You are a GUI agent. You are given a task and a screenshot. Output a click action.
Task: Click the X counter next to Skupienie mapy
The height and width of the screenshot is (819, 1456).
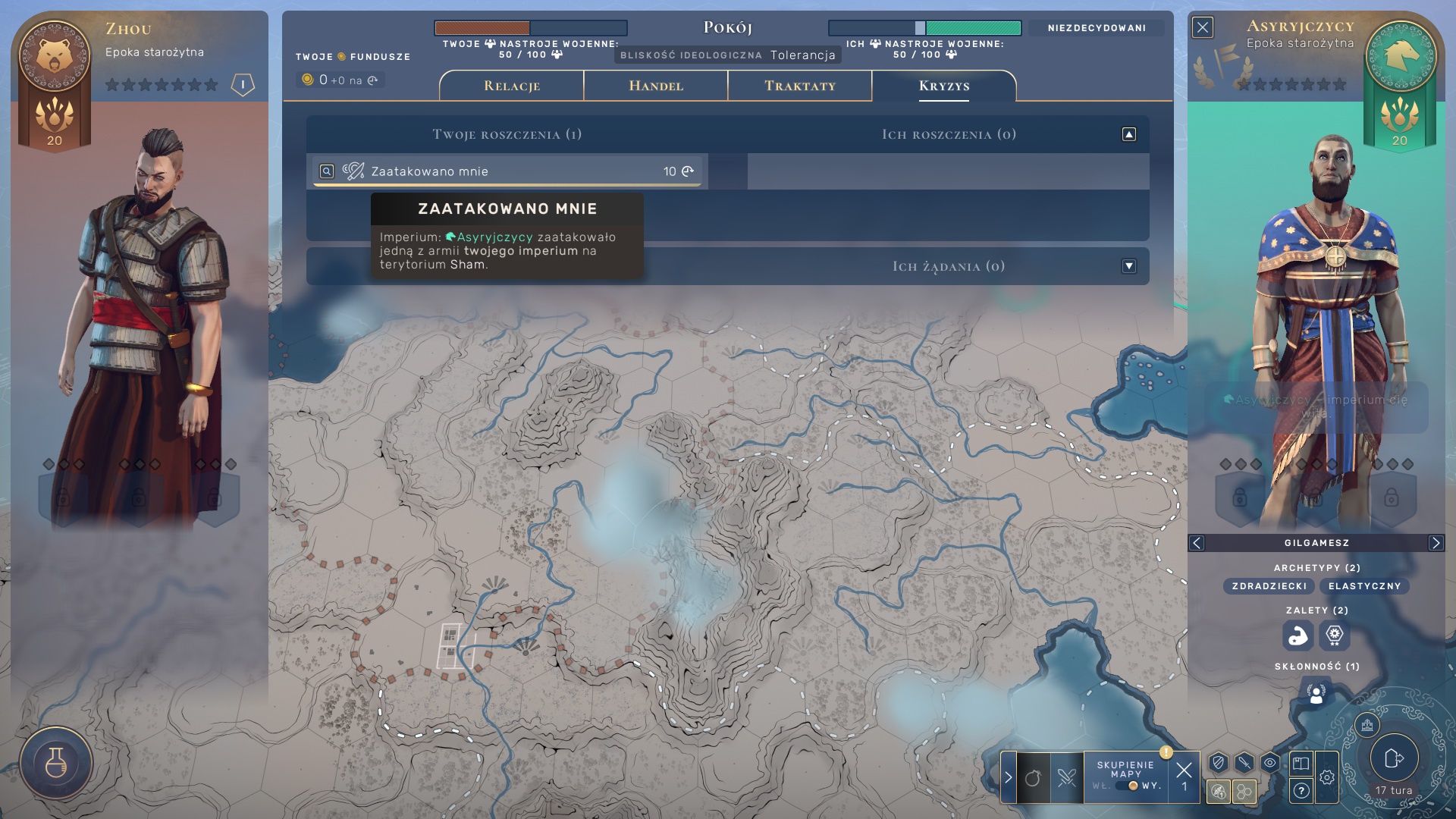(1184, 777)
